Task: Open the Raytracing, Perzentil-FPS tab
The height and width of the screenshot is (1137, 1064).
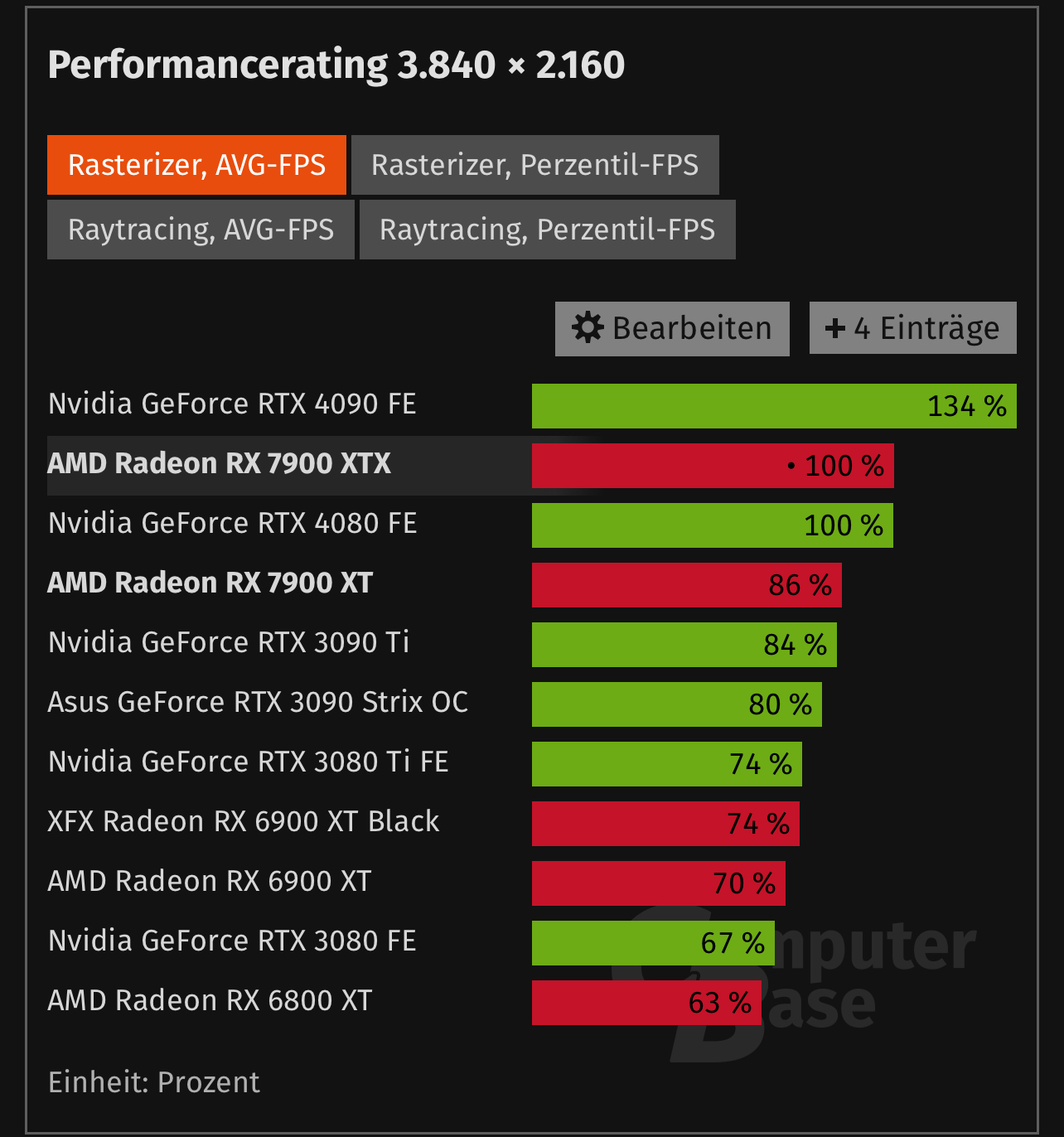Action: click(x=547, y=230)
